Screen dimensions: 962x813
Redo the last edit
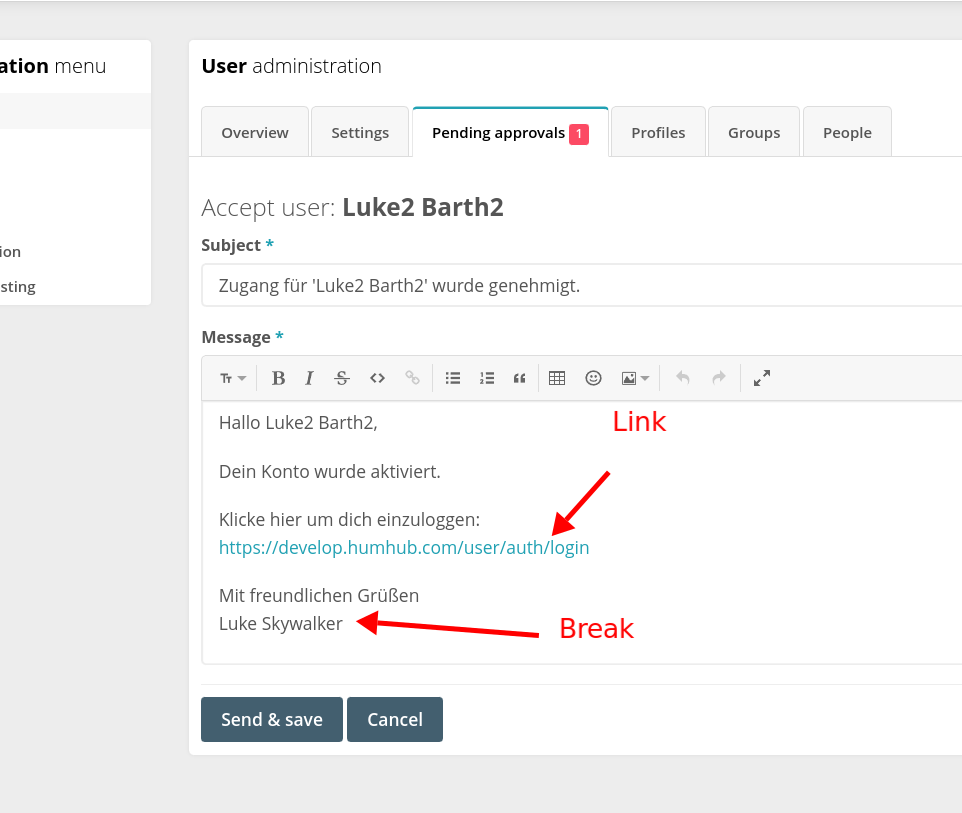718,378
